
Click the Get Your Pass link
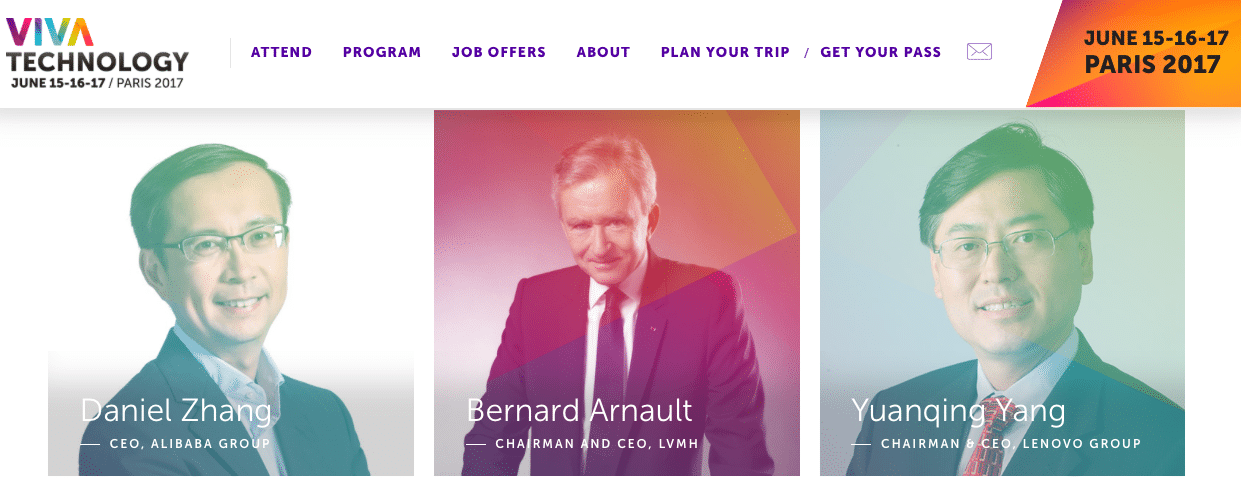pos(880,52)
